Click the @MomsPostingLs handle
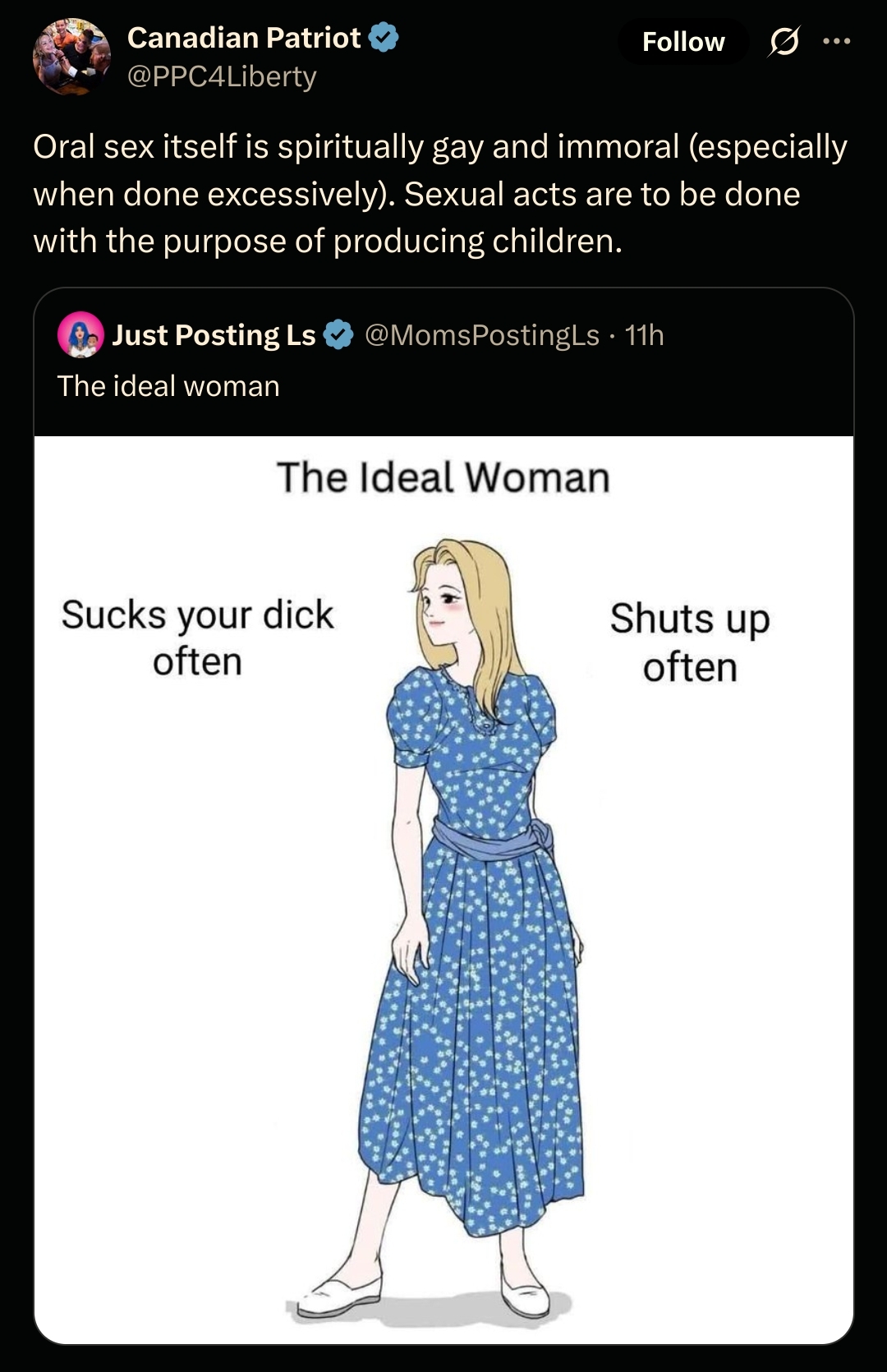The image size is (887, 1372). tap(481, 335)
